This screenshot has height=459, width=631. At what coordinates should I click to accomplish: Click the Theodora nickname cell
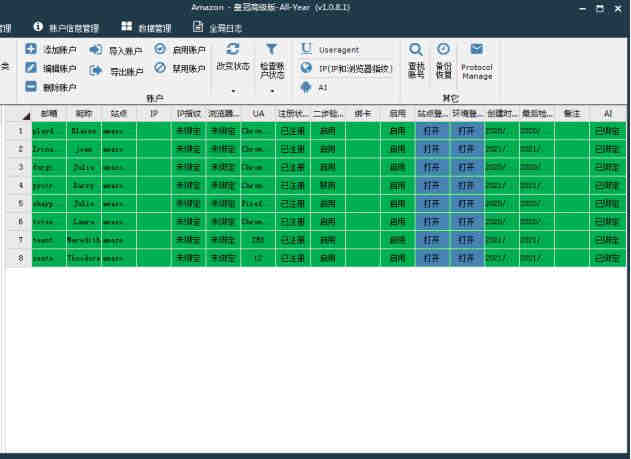(84, 258)
